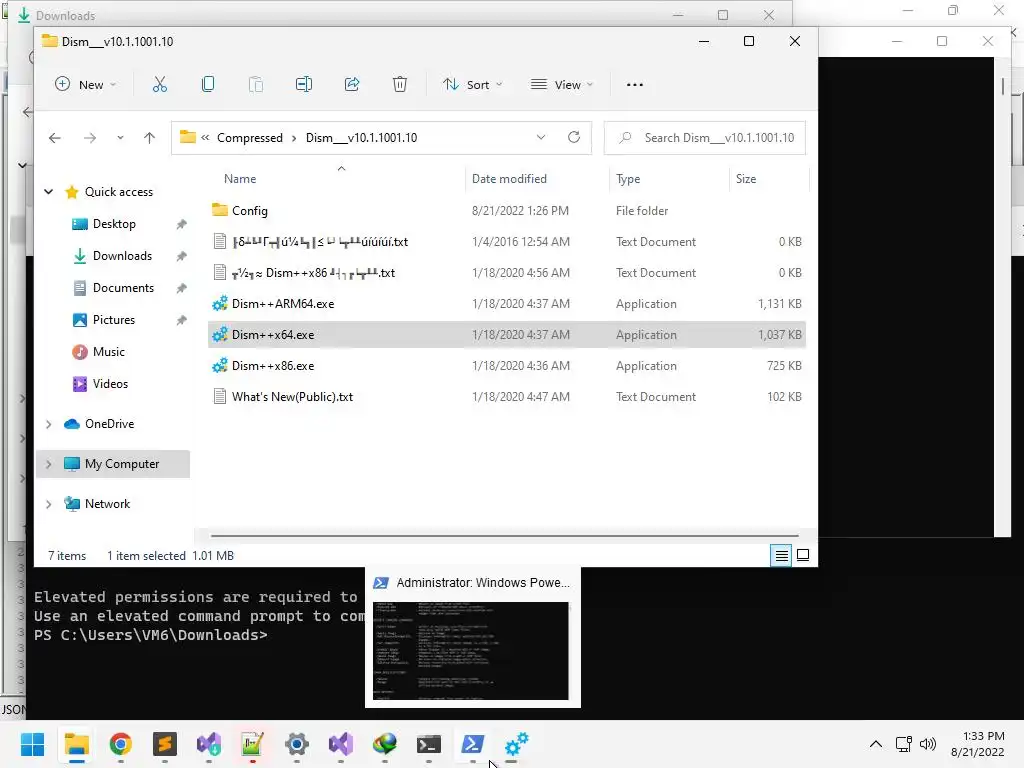Open PowerShell icon on taskbar

pyautogui.click(x=472, y=744)
